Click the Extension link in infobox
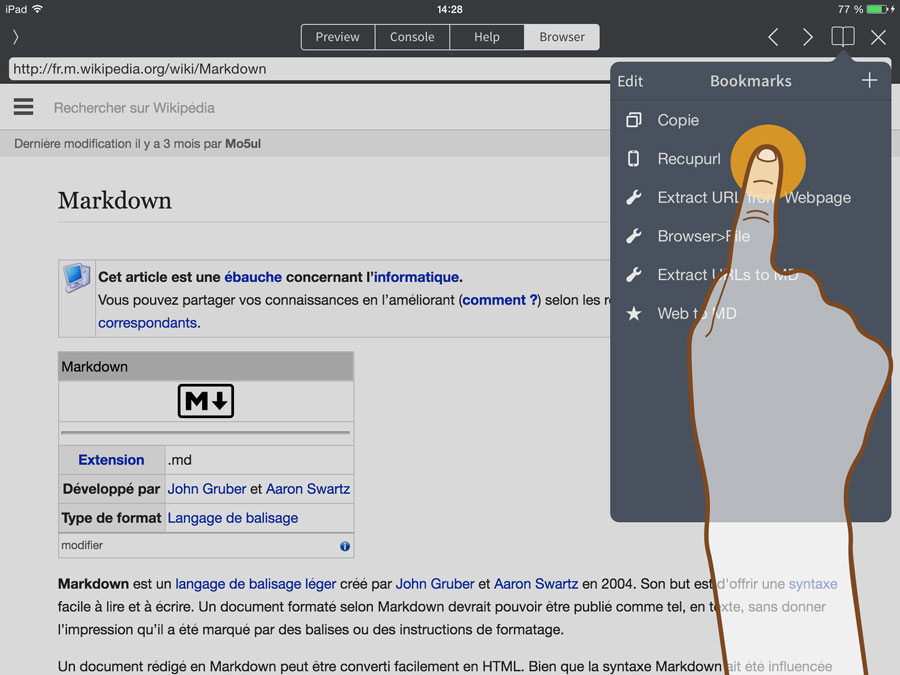Viewport: 900px width, 675px height. [111, 460]
